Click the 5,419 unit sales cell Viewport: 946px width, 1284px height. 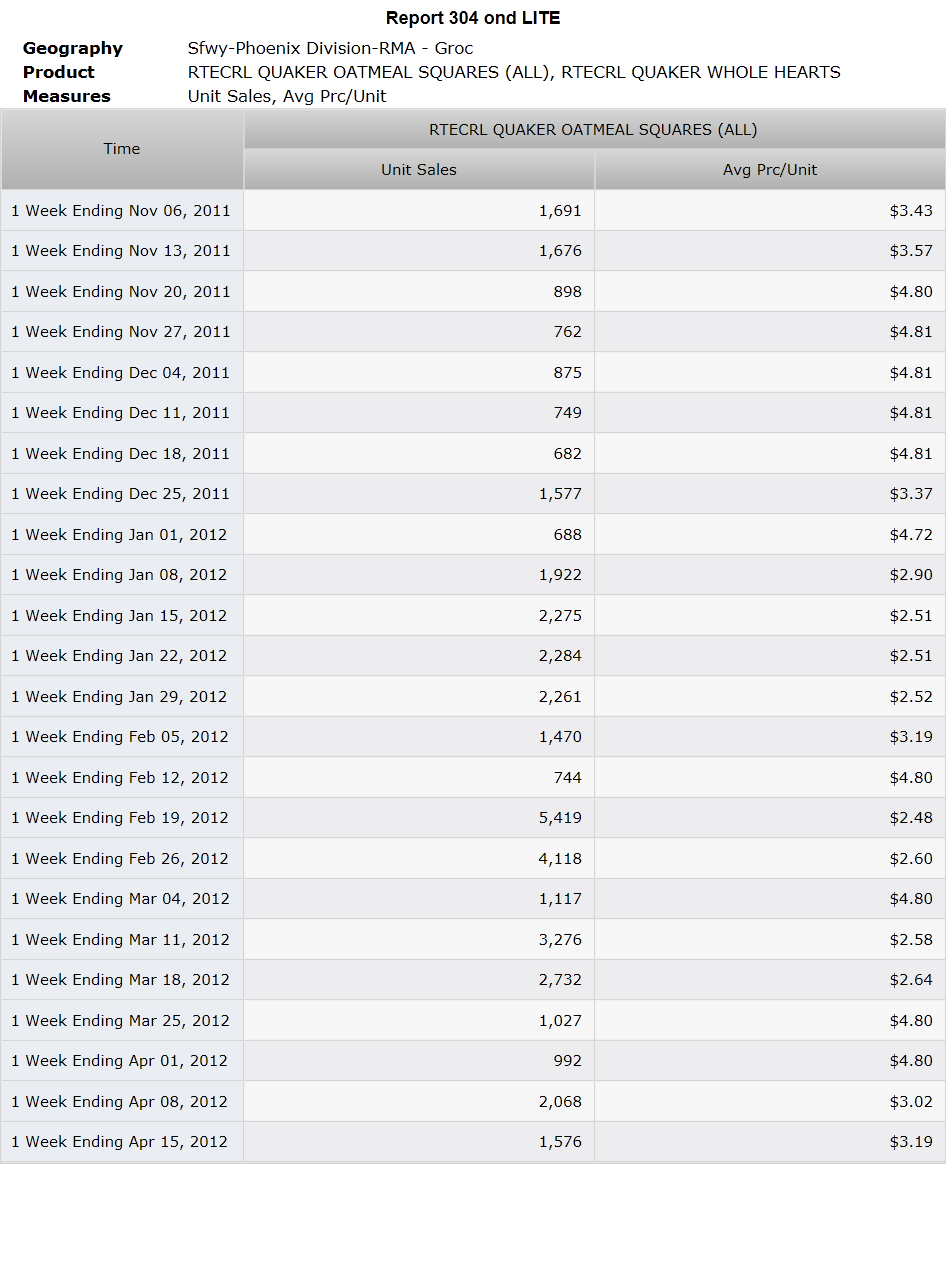pos(419,818)
